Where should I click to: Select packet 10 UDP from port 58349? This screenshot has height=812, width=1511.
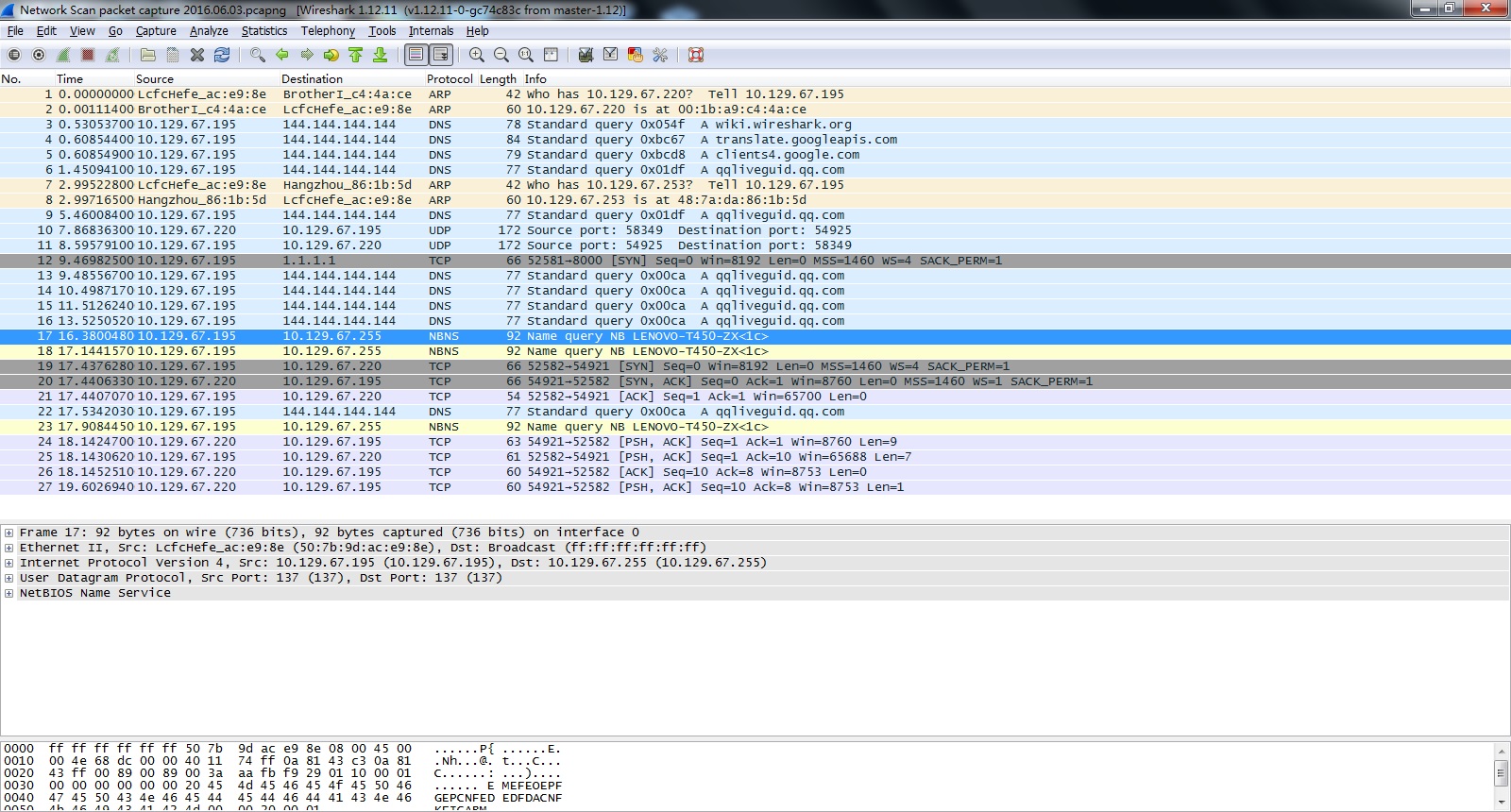[755, 230]
